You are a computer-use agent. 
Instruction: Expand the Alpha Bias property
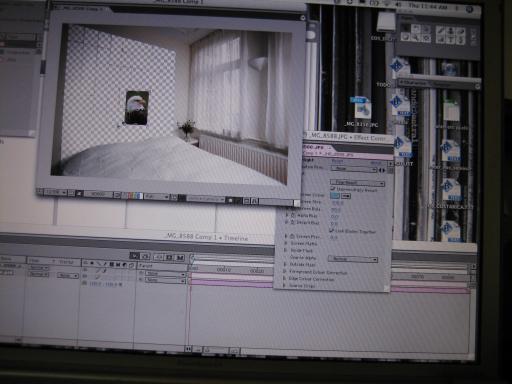coord(287,216)
